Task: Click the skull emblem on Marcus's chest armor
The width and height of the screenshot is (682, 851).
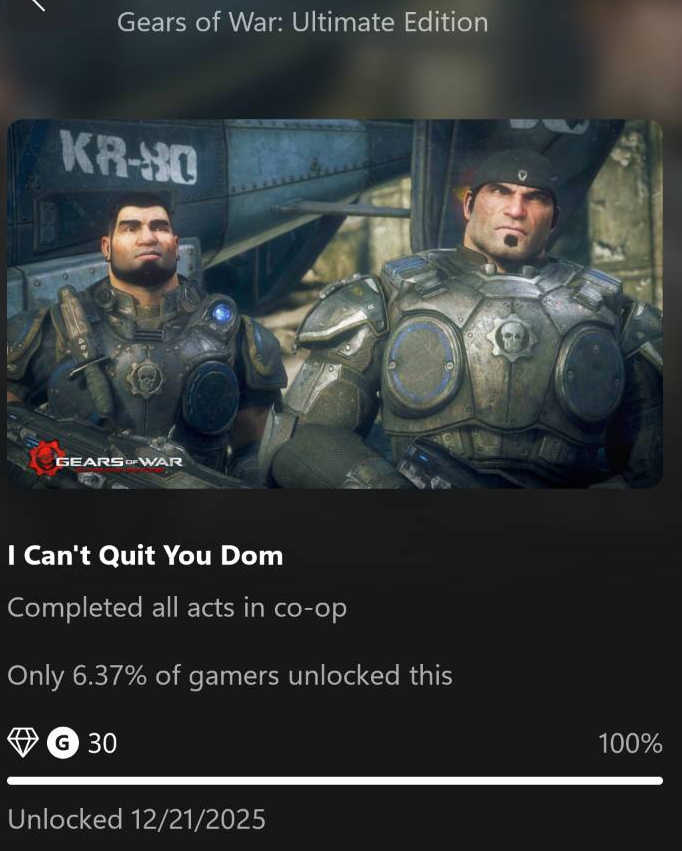Action: (x=512, y=336)
